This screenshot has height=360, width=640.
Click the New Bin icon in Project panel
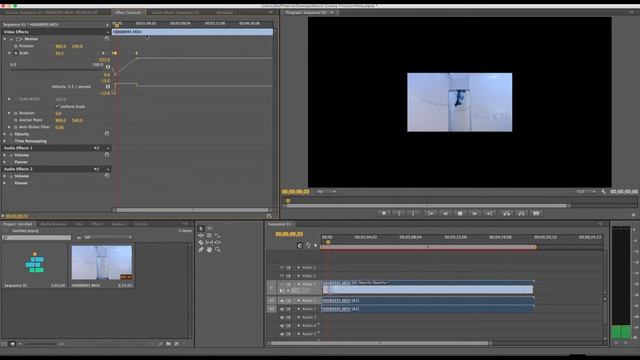[x=168, y=344]
